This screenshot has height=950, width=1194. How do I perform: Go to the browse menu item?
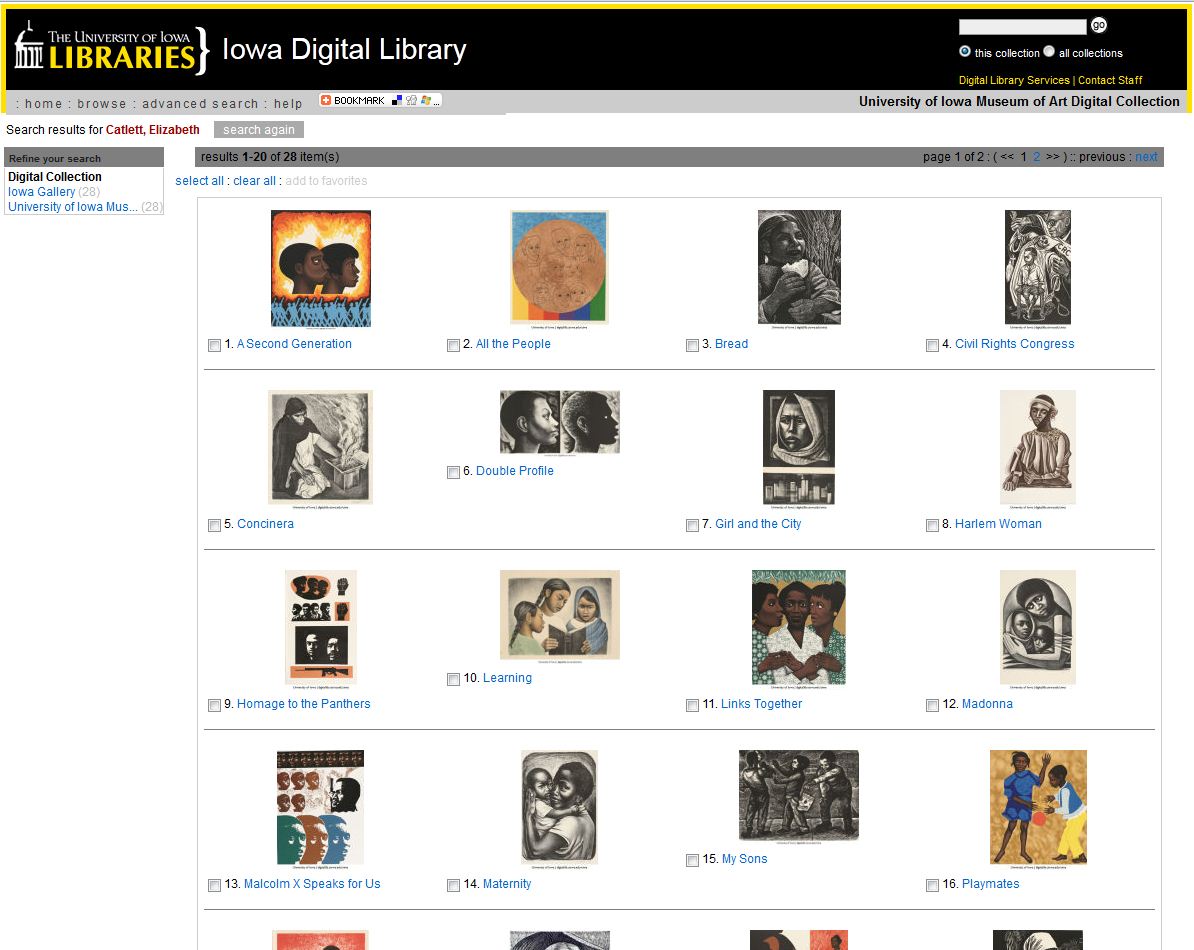(102, 104)
